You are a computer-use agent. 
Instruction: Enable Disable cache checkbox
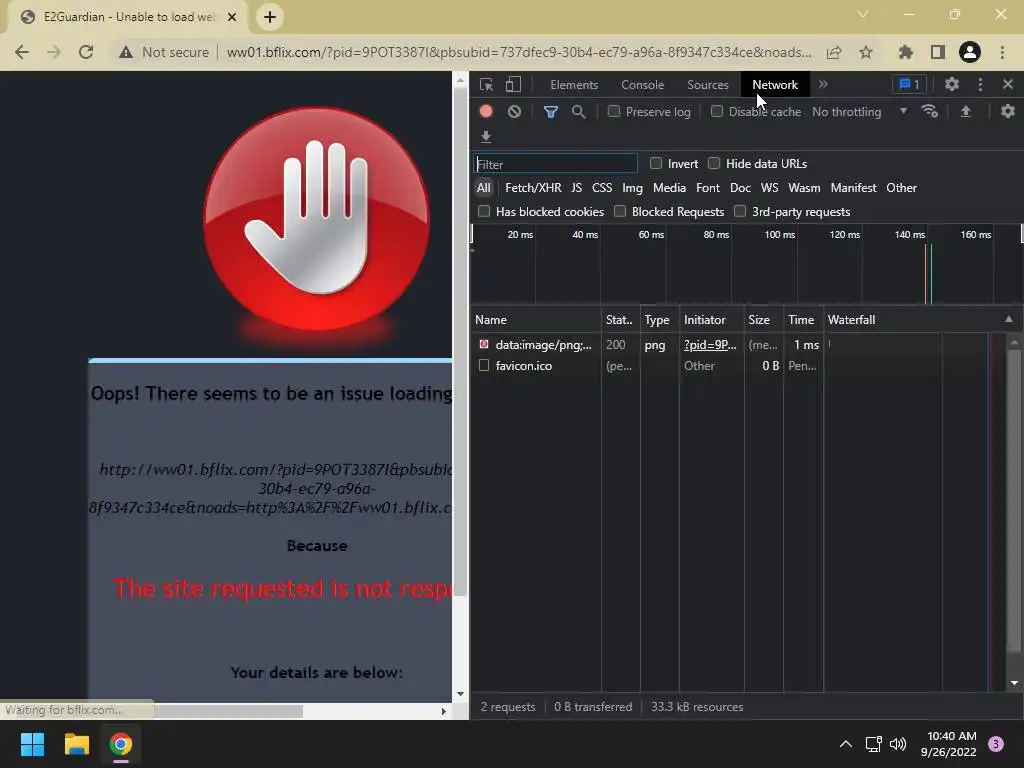coord(717,111)
